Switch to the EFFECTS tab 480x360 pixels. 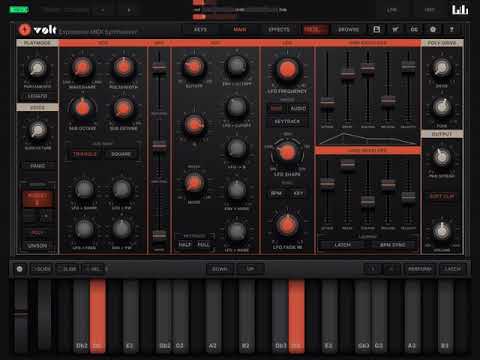click(x=279, y=30)
